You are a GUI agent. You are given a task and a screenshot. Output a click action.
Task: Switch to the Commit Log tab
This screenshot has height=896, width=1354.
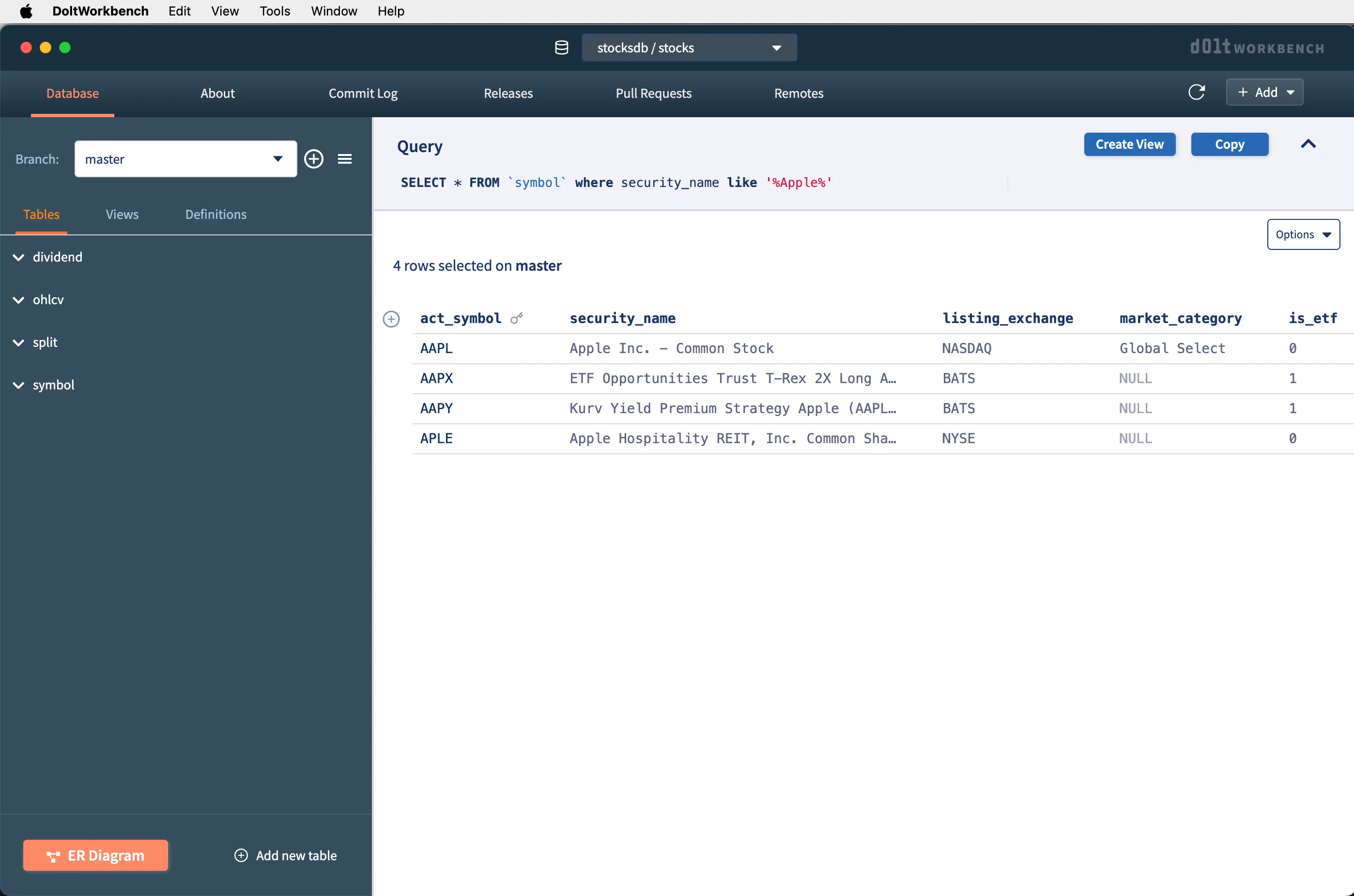pyautogui.click(x=363, y=93)
